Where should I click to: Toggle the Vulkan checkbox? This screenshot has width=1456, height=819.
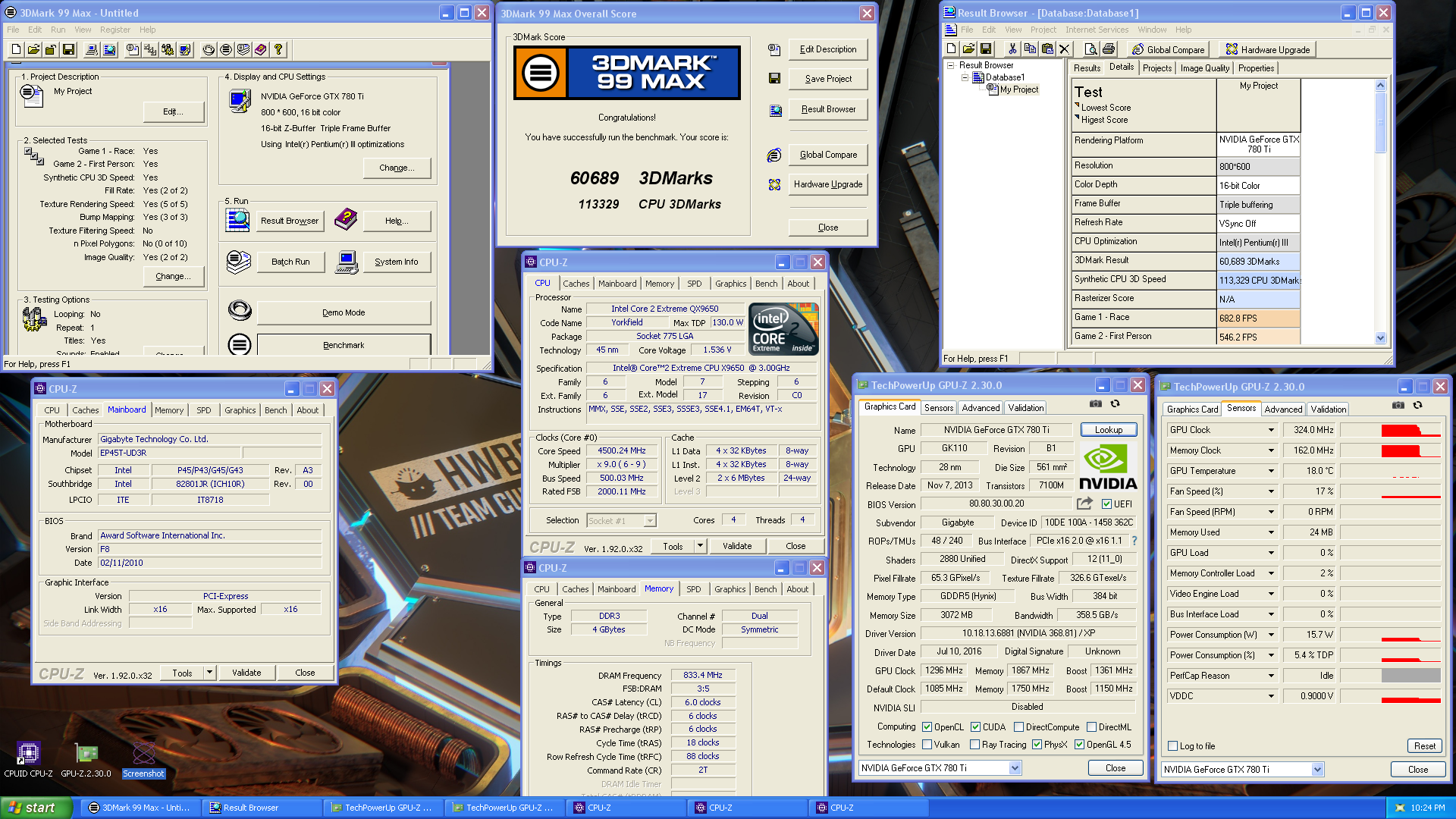tap(927, 745)
